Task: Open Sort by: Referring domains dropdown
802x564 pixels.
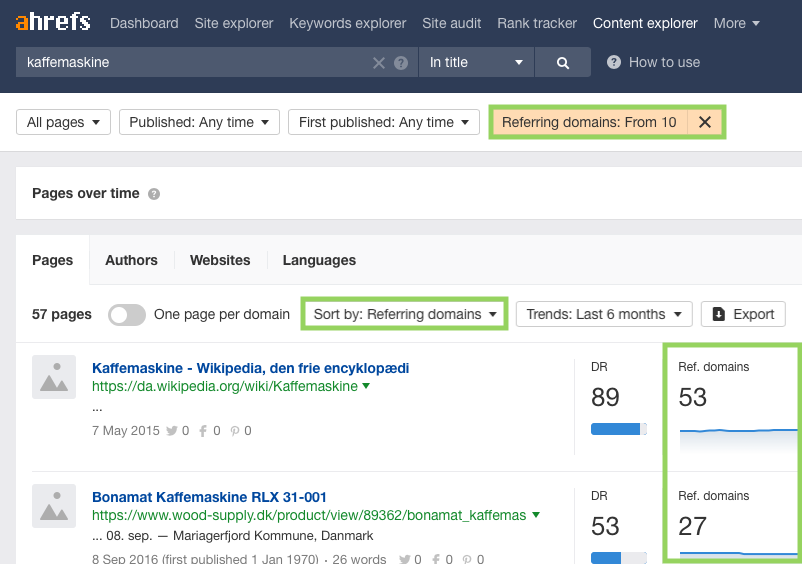Action: tap(405, 314)
